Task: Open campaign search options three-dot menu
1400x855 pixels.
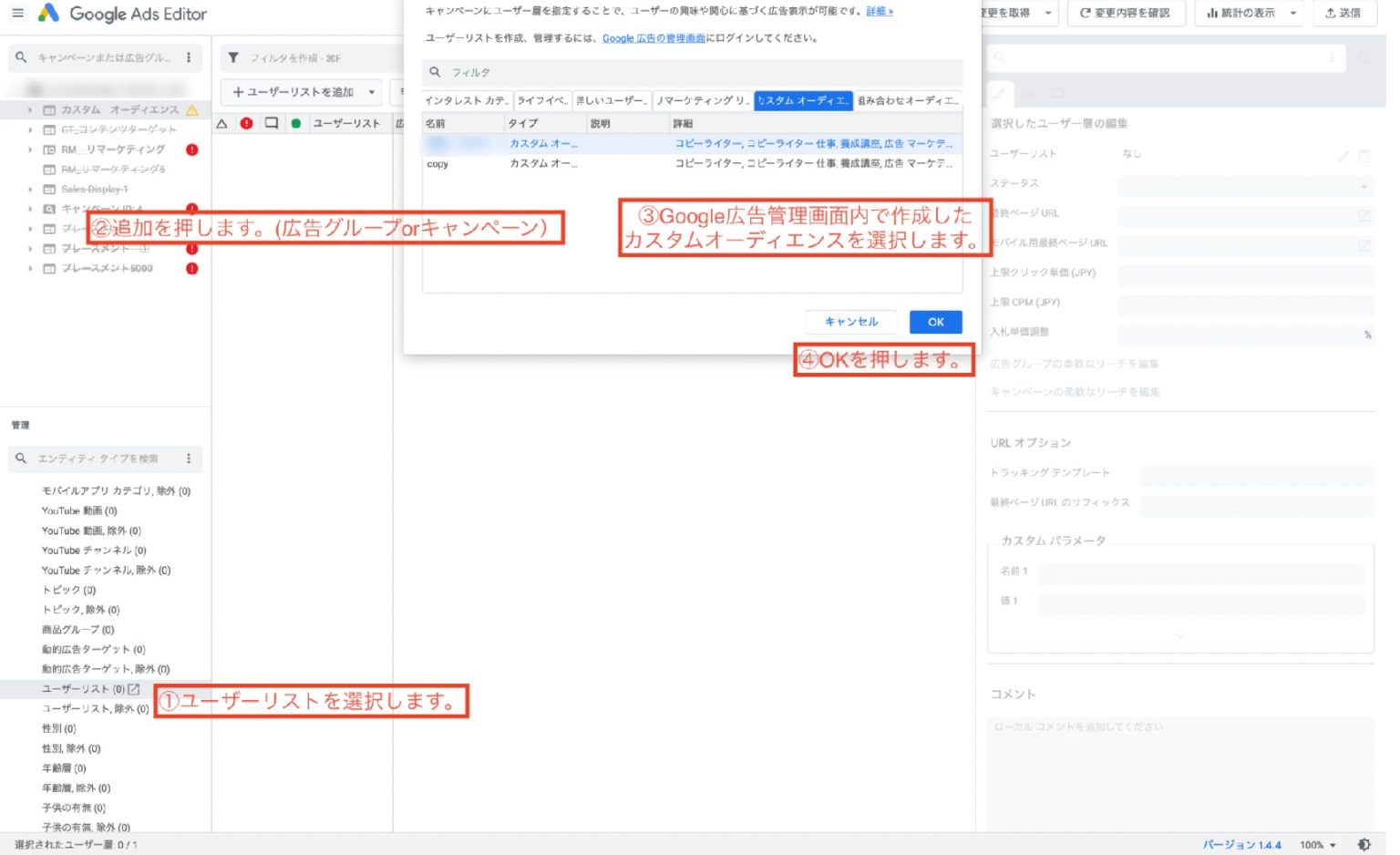Action: 189,57
